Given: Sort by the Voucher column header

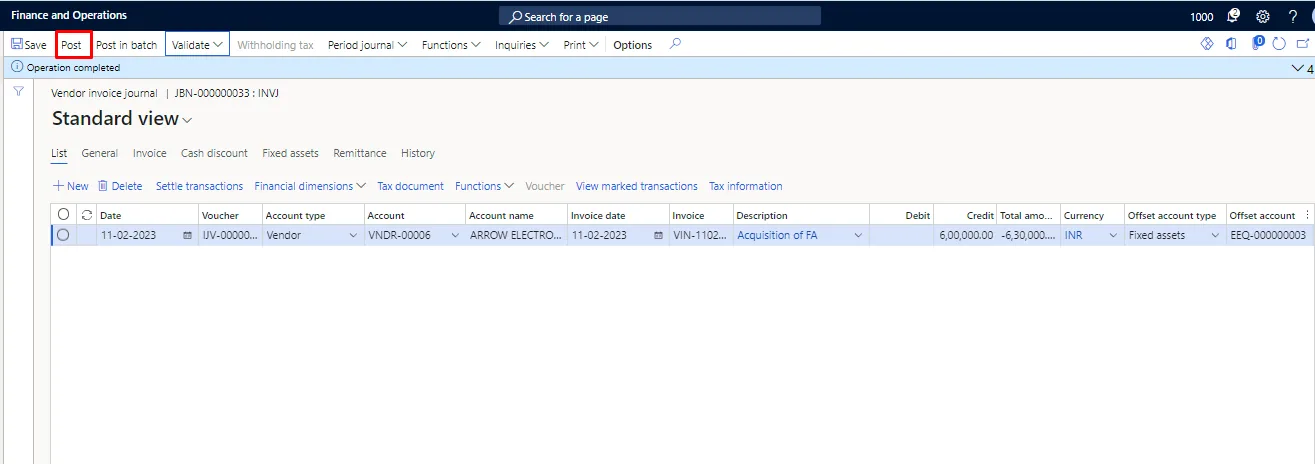Looking at the screenshot, I should point(230,215).
